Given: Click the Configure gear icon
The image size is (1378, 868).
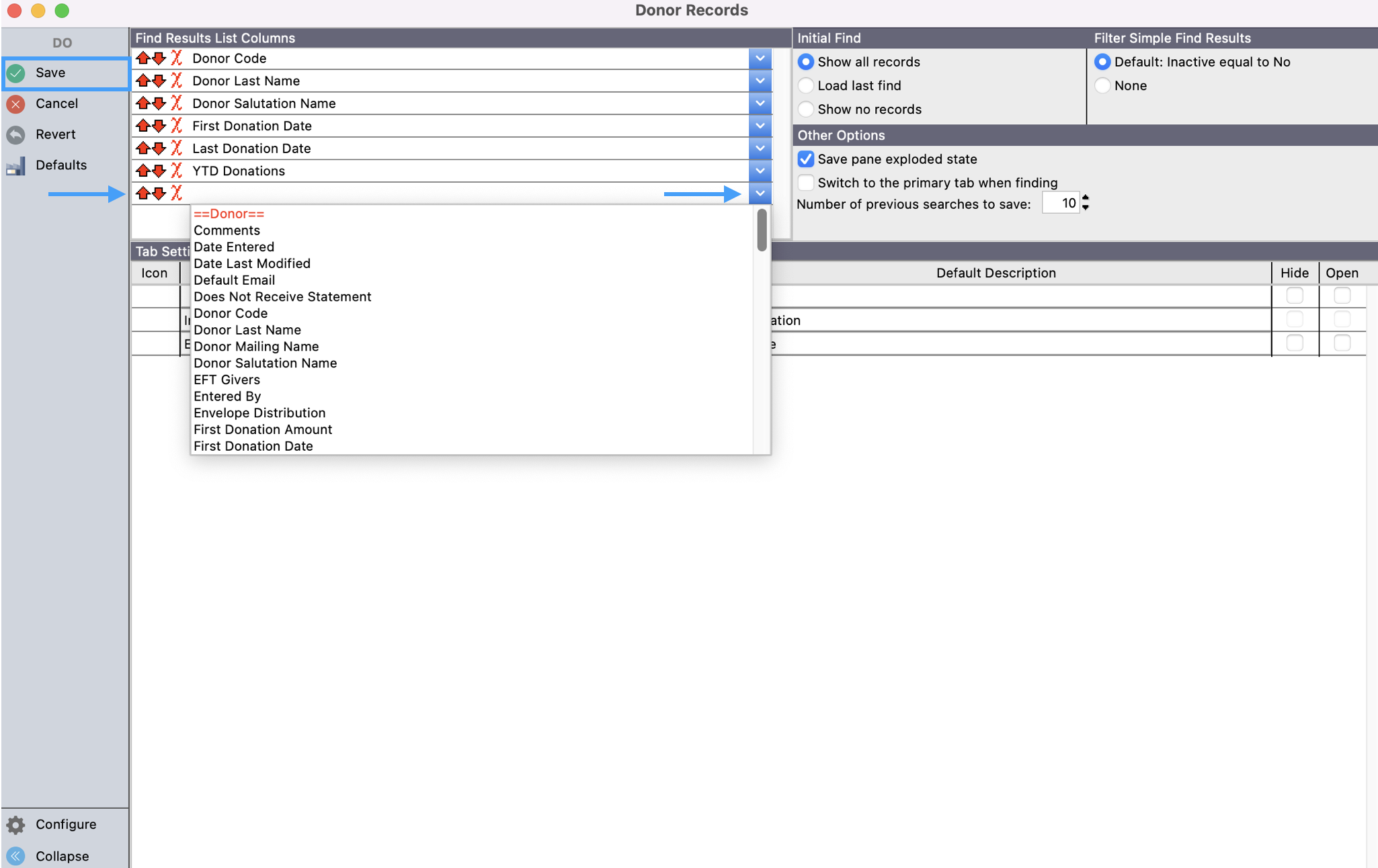Looking at the screenshot, I should pos(16,824).
